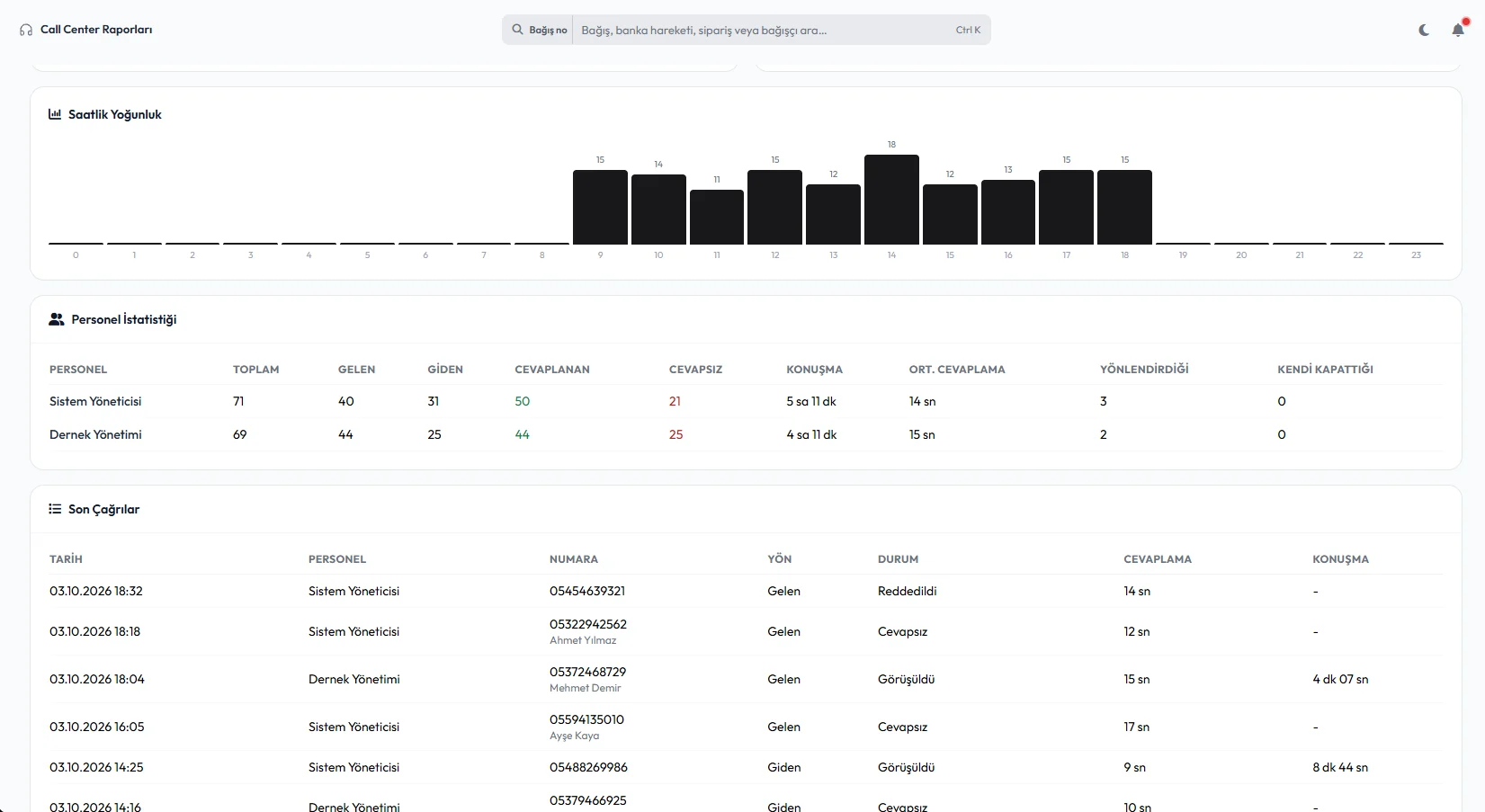Sort by CEVAPSIZ column header
1485x812 pixels.
pos(695,370)
